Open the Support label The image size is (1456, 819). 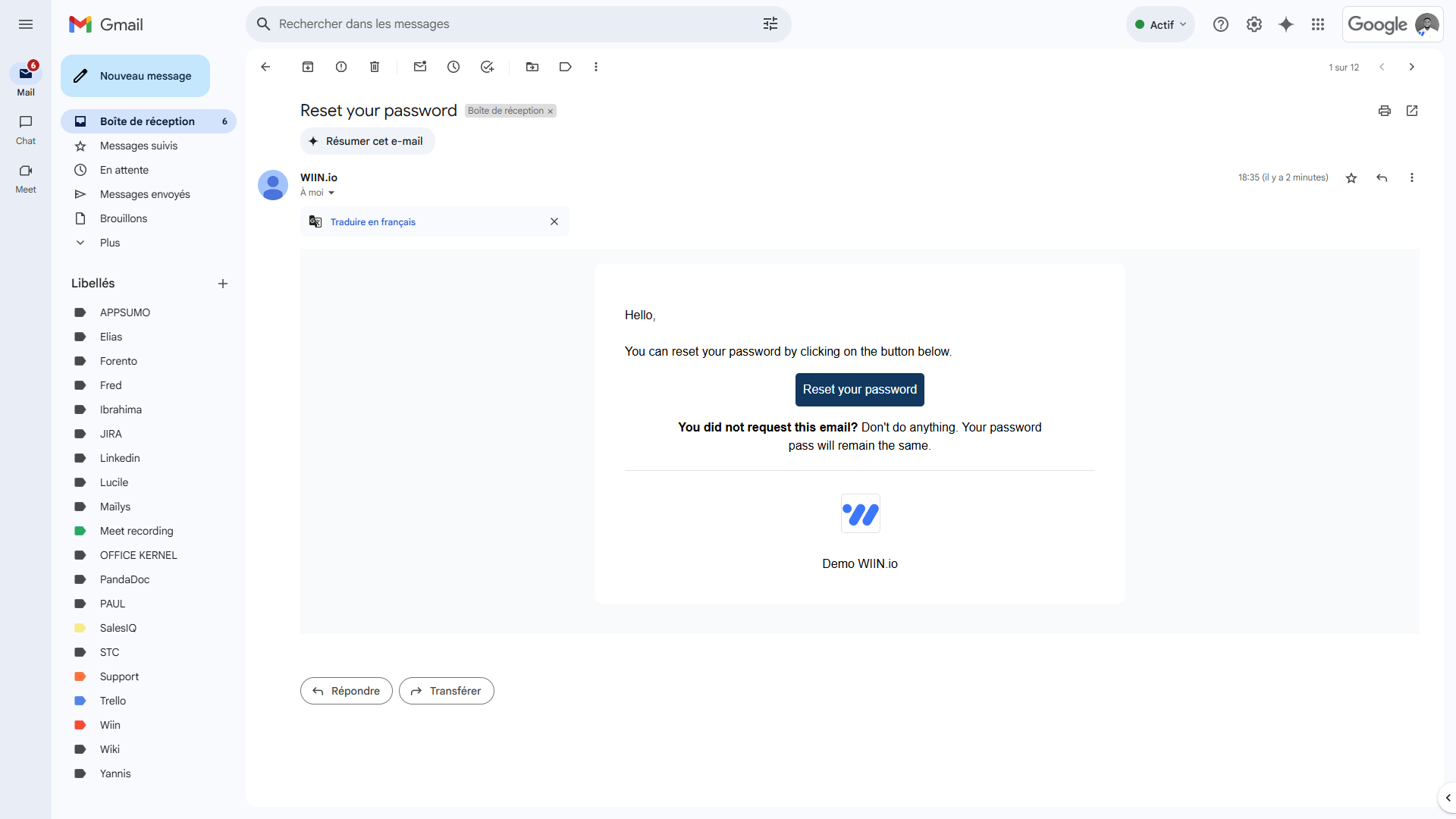tap(148, 676)
